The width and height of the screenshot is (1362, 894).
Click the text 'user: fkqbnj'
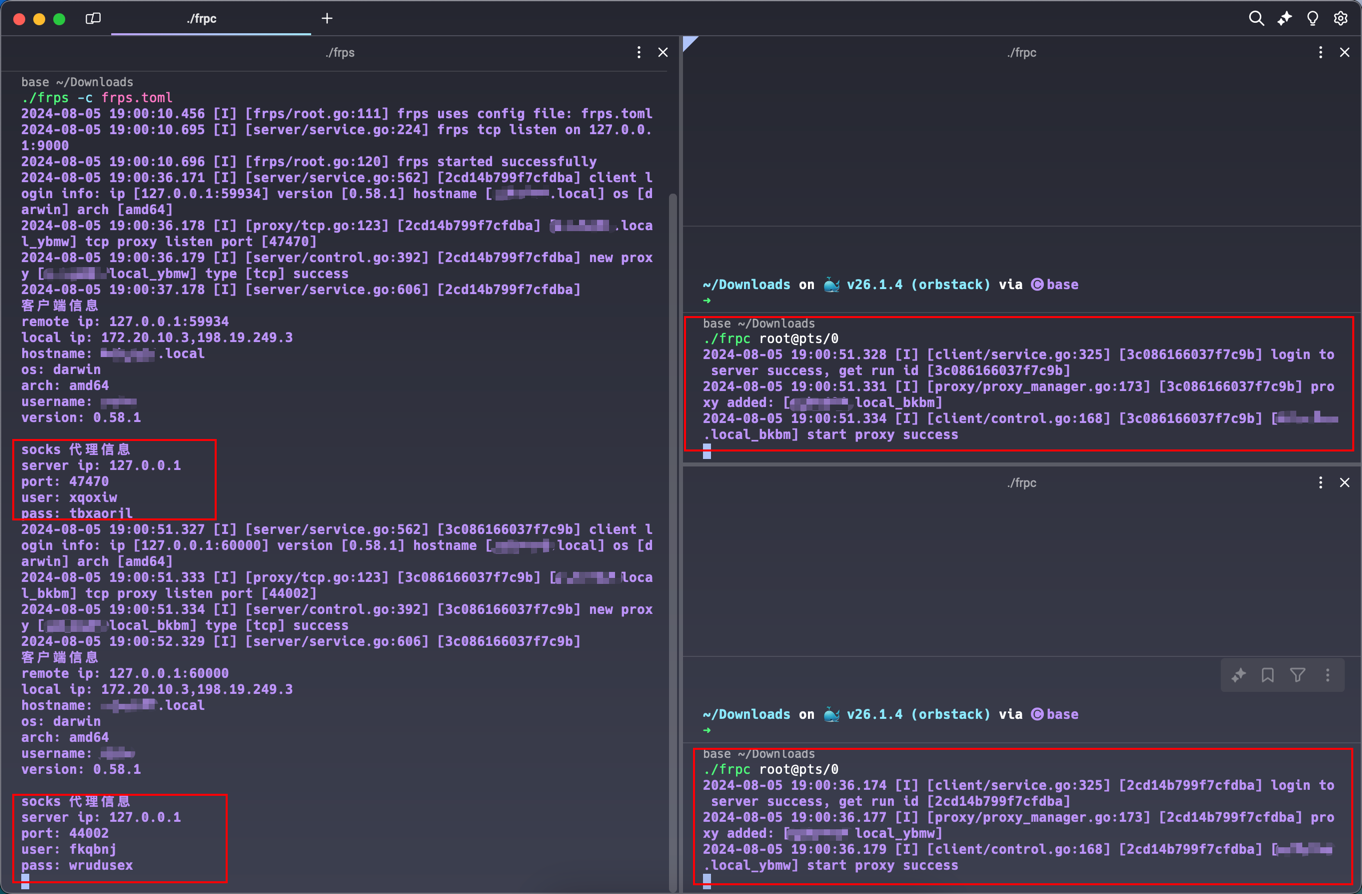click(x=69, y=849)
